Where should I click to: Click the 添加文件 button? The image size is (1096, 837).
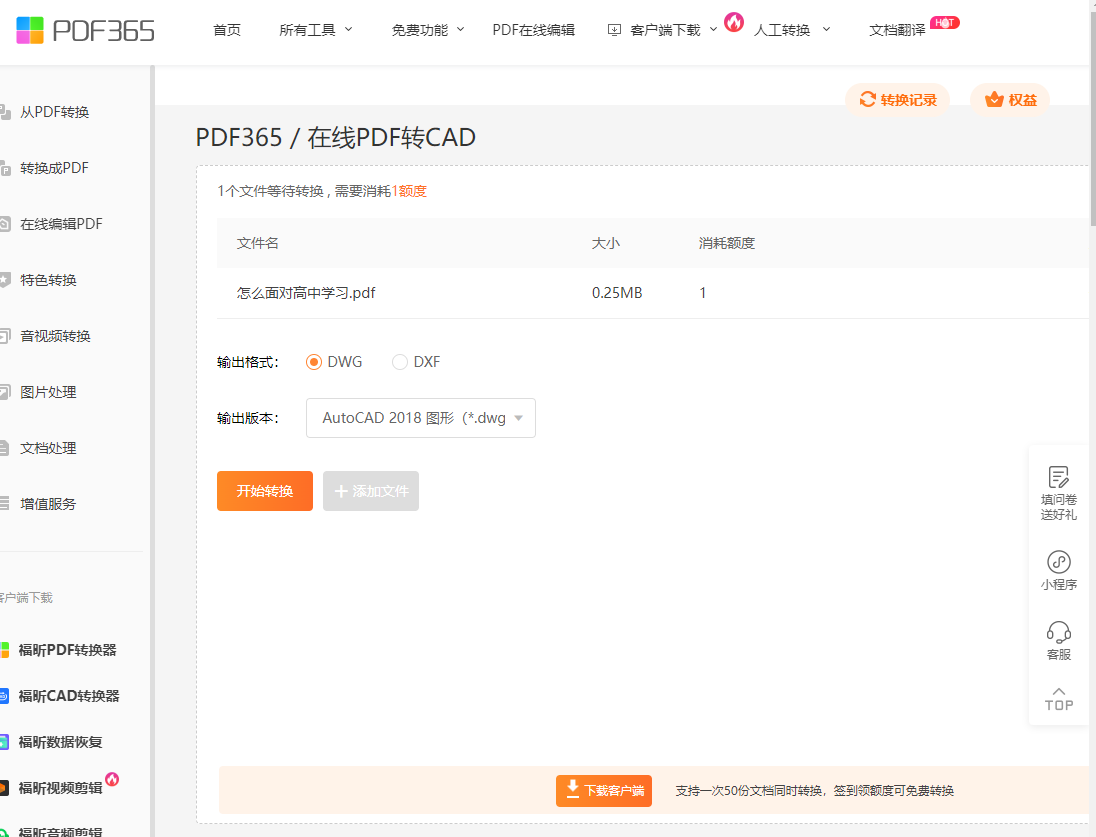[371, 491]
